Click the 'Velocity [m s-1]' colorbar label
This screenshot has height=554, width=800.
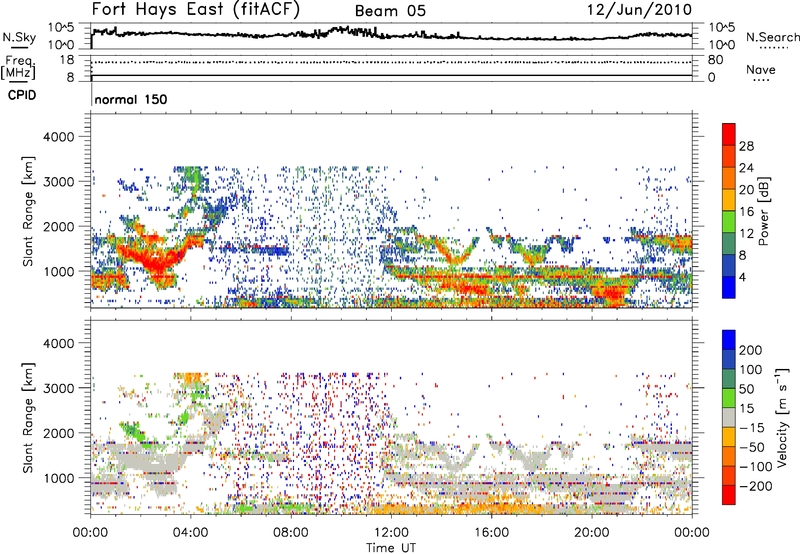click(x=781, y=417)
